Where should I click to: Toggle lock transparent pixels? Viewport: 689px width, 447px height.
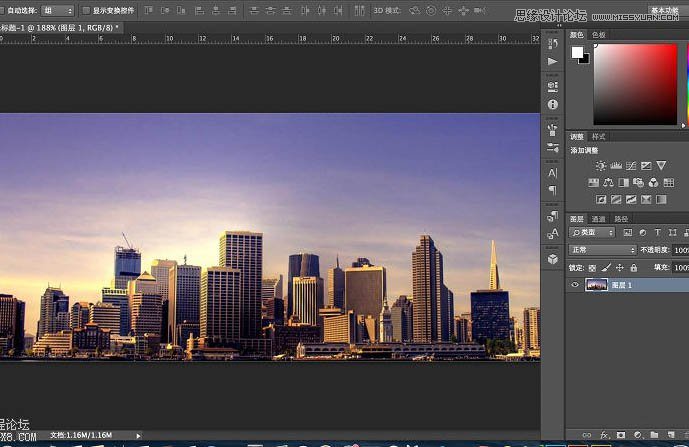point(592,268)
